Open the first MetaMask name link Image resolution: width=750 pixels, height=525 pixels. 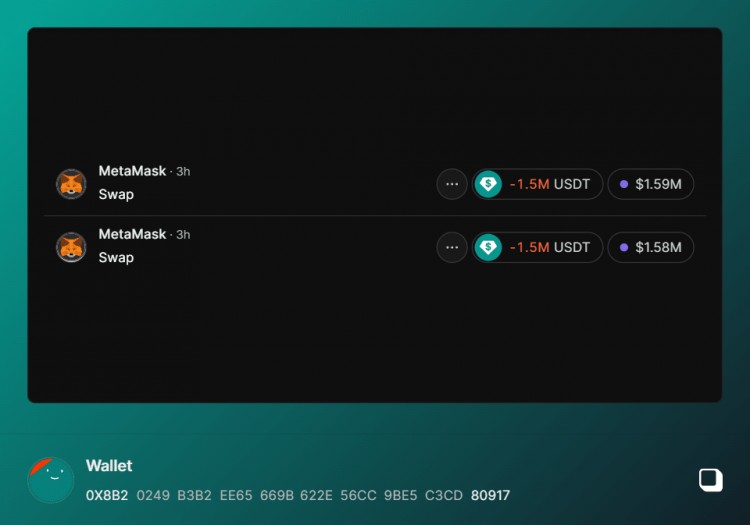click(132, 171)
